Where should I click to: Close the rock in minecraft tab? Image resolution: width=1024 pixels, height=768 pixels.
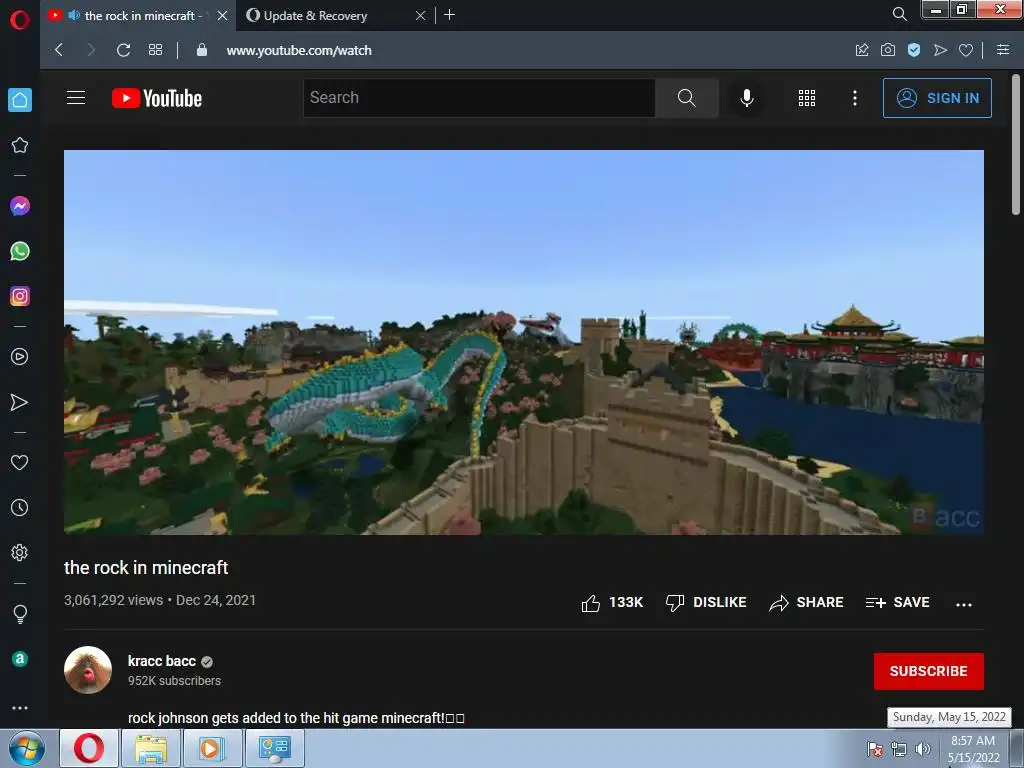coord(223,15)
